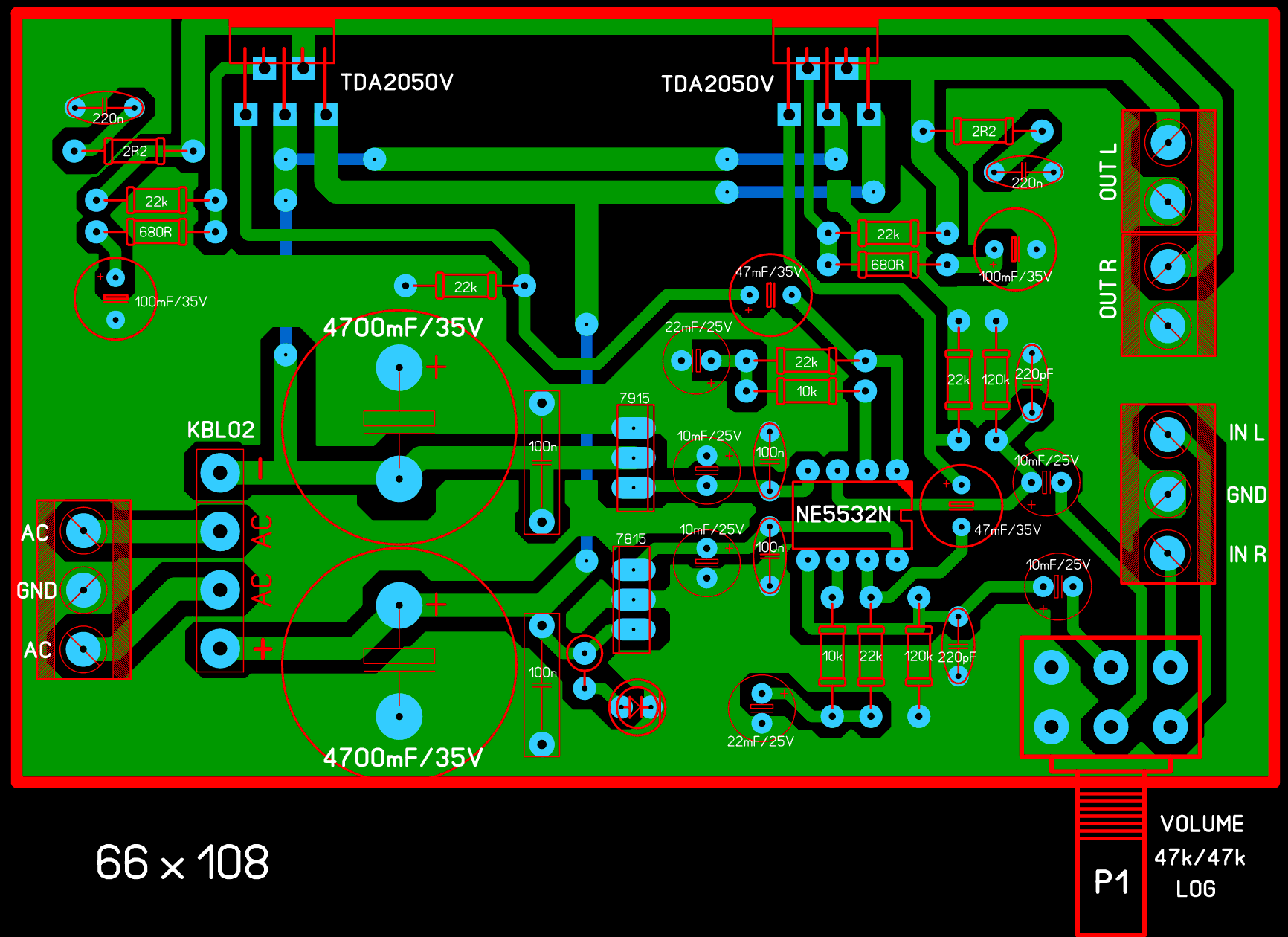Select the TDA2050V label on the left
This screenshot has width=1288, height=937.
tap(396, 82)
